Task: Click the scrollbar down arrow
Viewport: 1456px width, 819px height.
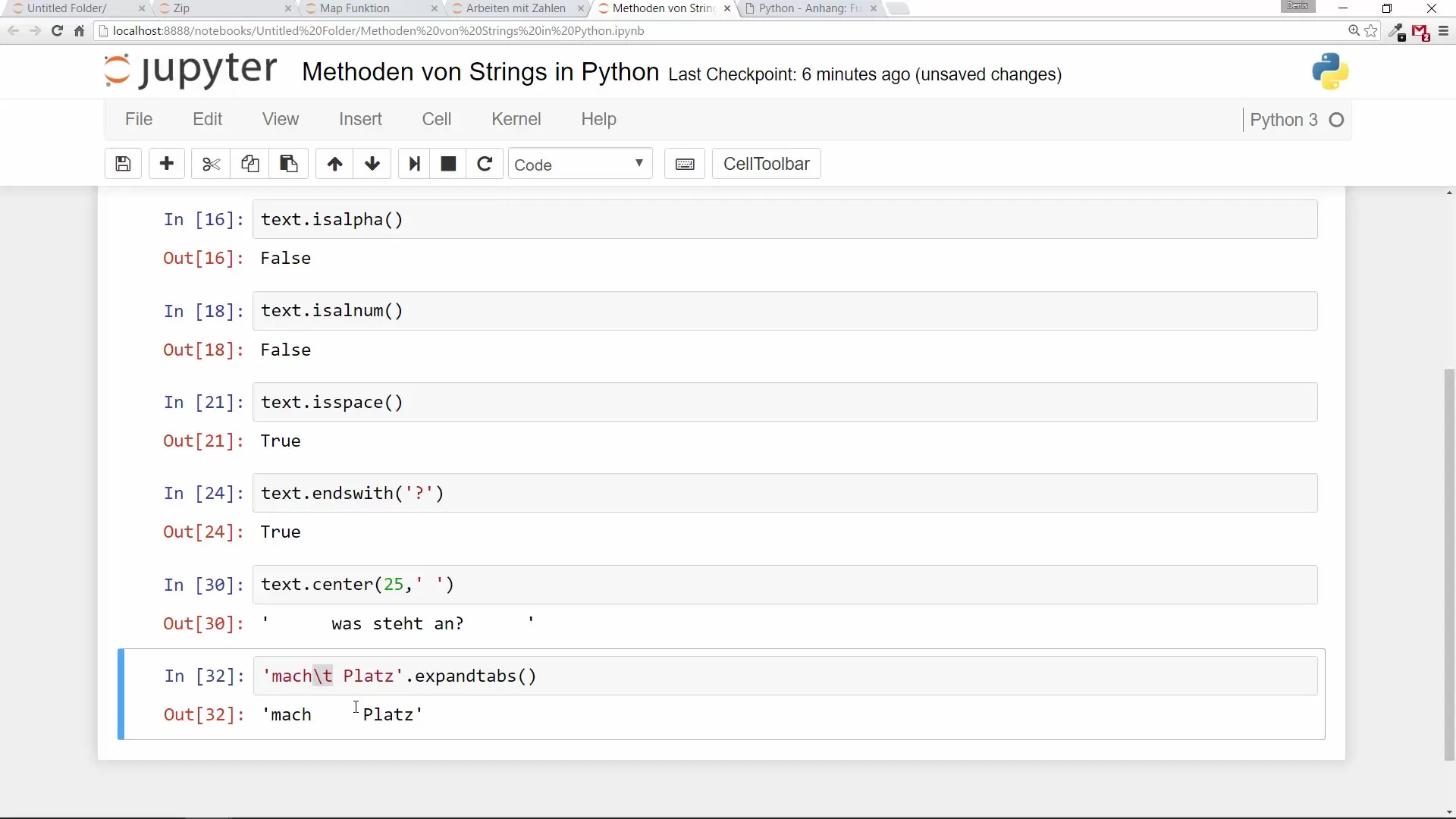Action: click(1449, 812)
